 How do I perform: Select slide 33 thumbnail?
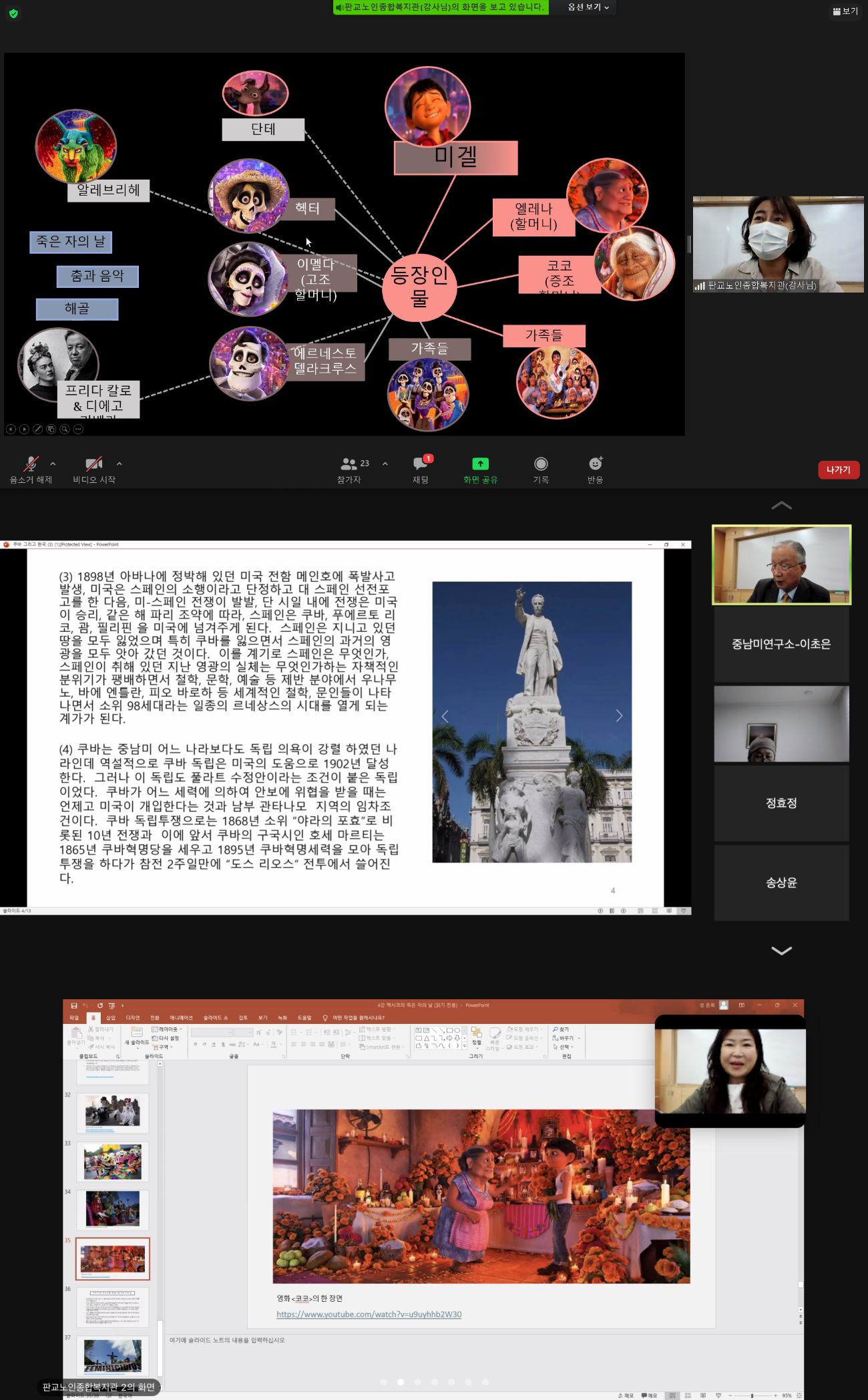click(113, 1161)
